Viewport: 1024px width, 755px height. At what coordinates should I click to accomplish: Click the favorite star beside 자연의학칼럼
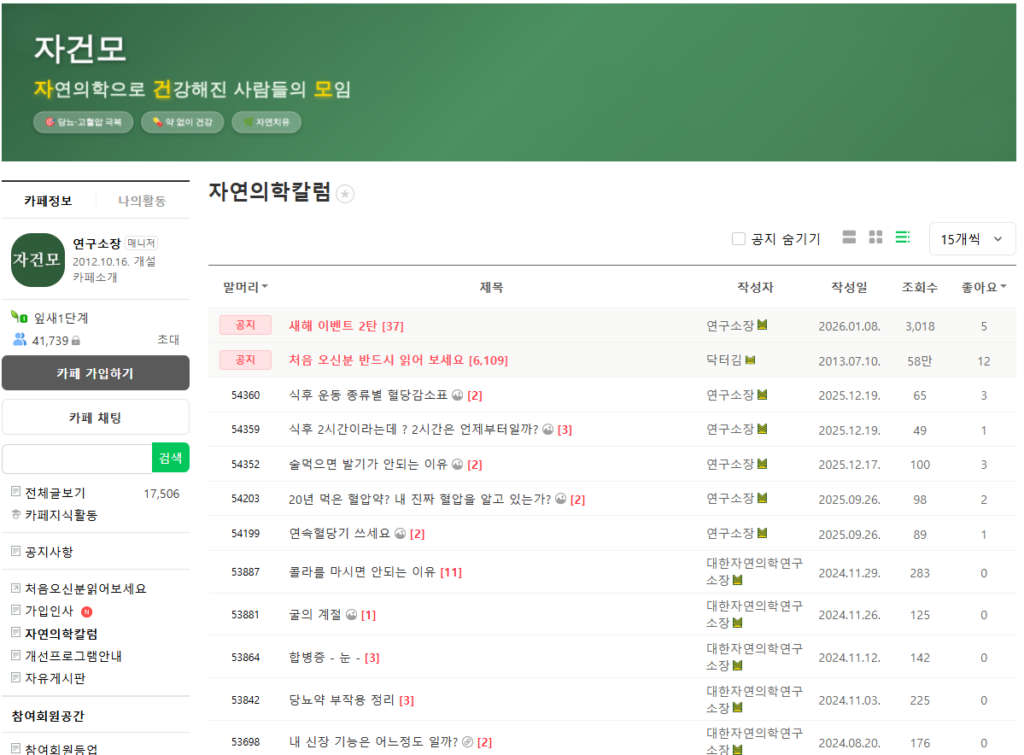click(345, 194)
